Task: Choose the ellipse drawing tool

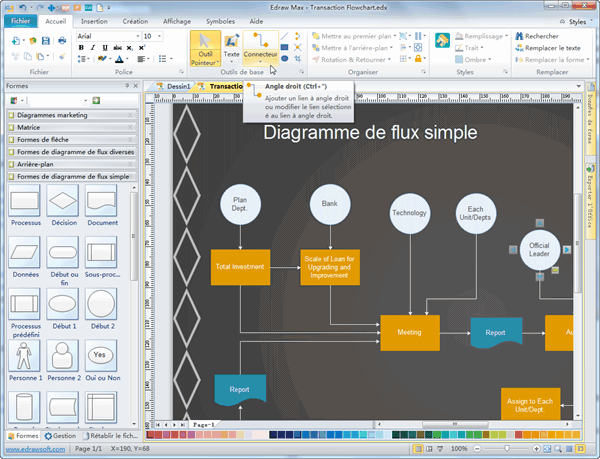Action: click(x=284, y=59)
